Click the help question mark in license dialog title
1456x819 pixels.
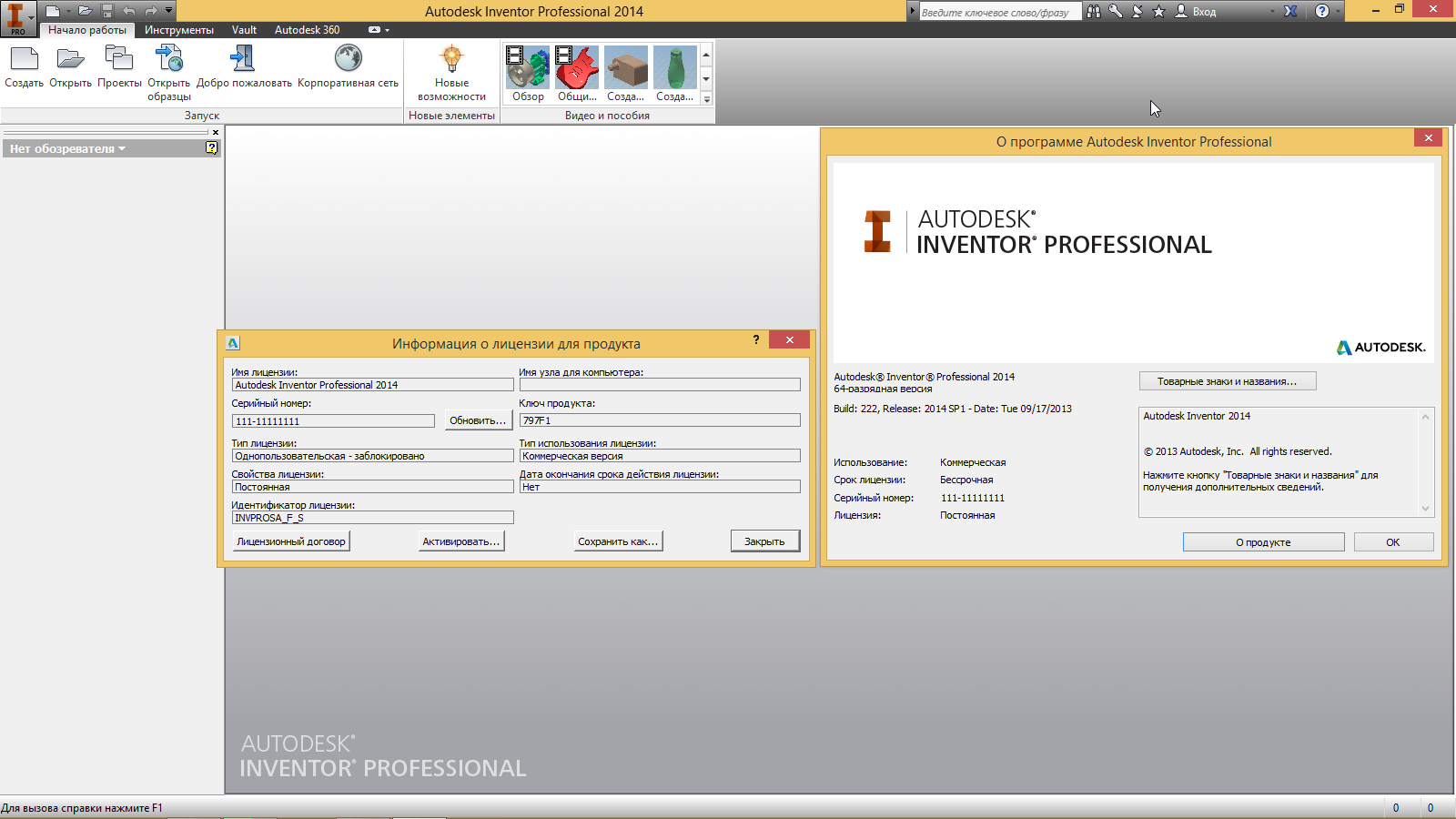[x=755, y=339]
